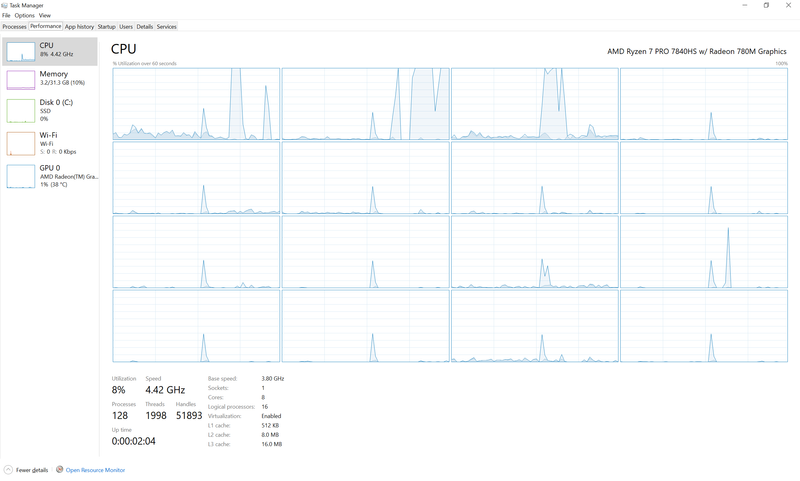Click the Task Manager title bar icon
800x481 pixels.
click(x=5, y=5)
